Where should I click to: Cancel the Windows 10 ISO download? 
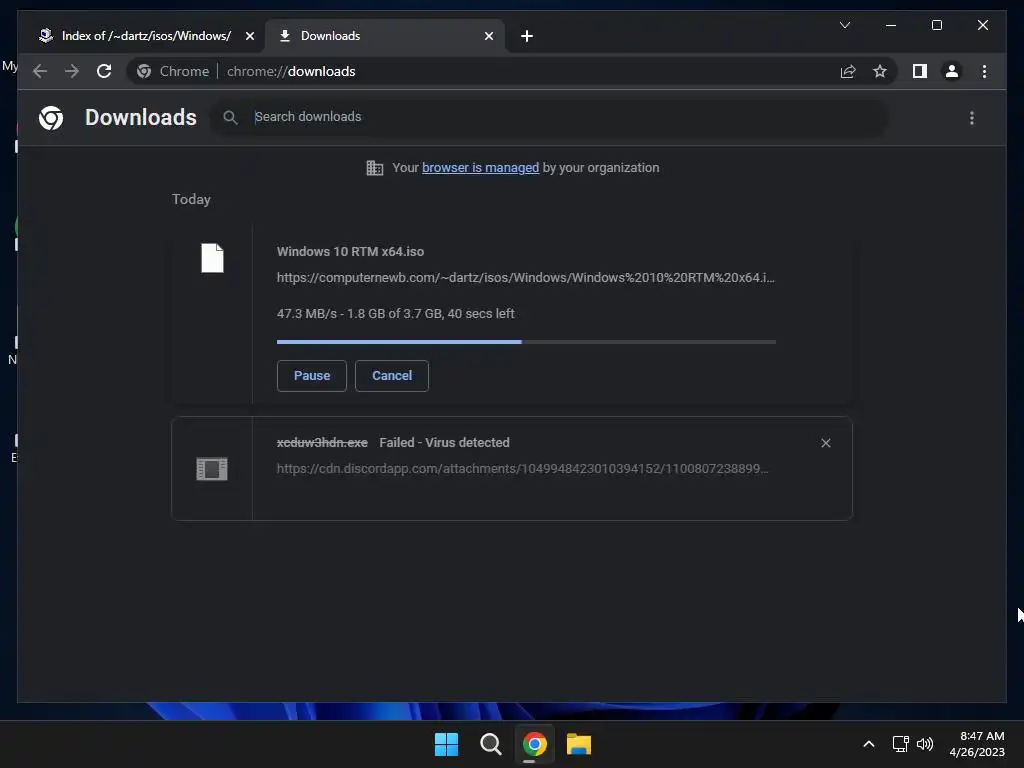[392, 376]
